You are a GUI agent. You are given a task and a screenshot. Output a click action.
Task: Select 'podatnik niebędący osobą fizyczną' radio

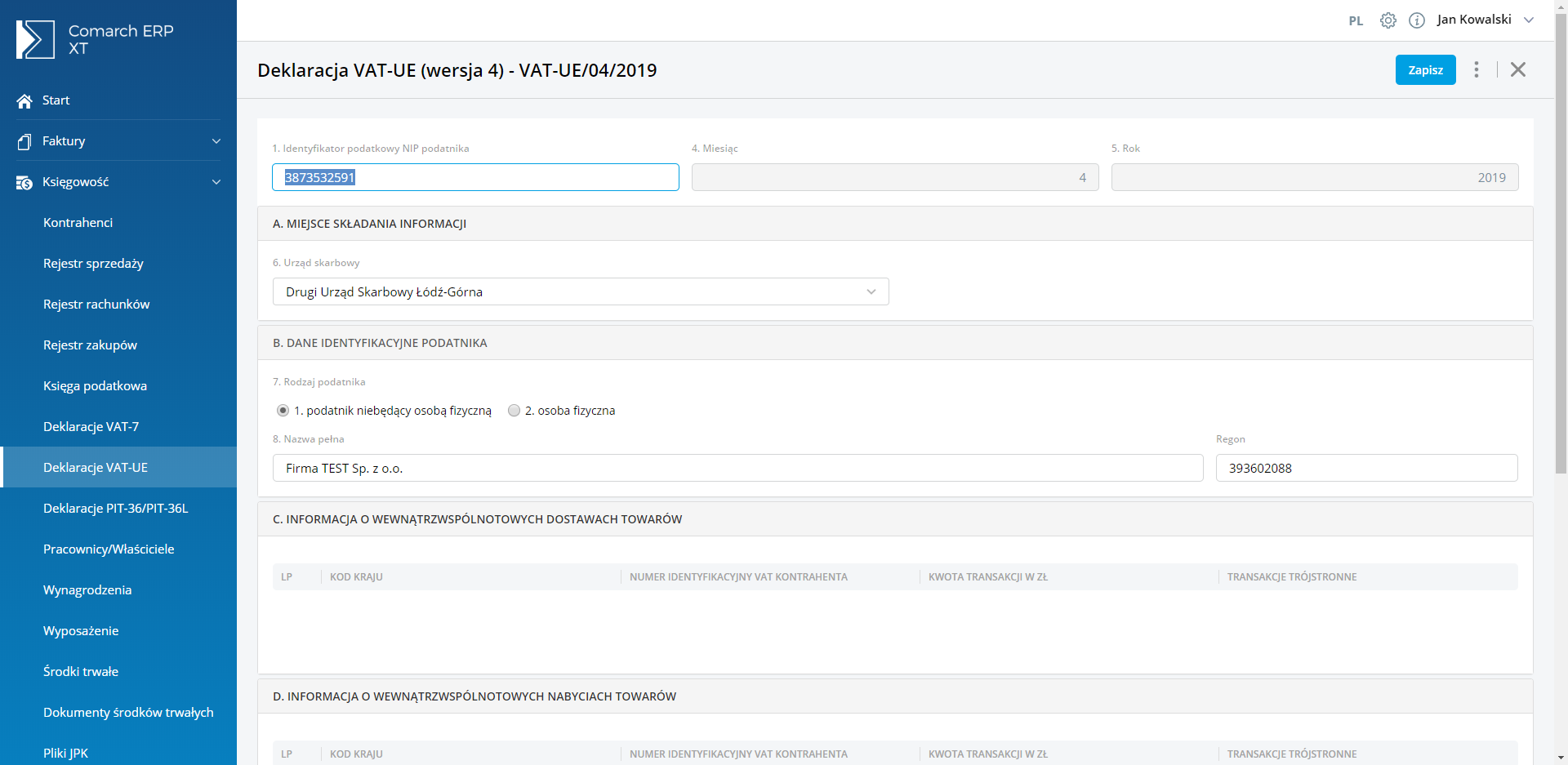coord(283,411)
